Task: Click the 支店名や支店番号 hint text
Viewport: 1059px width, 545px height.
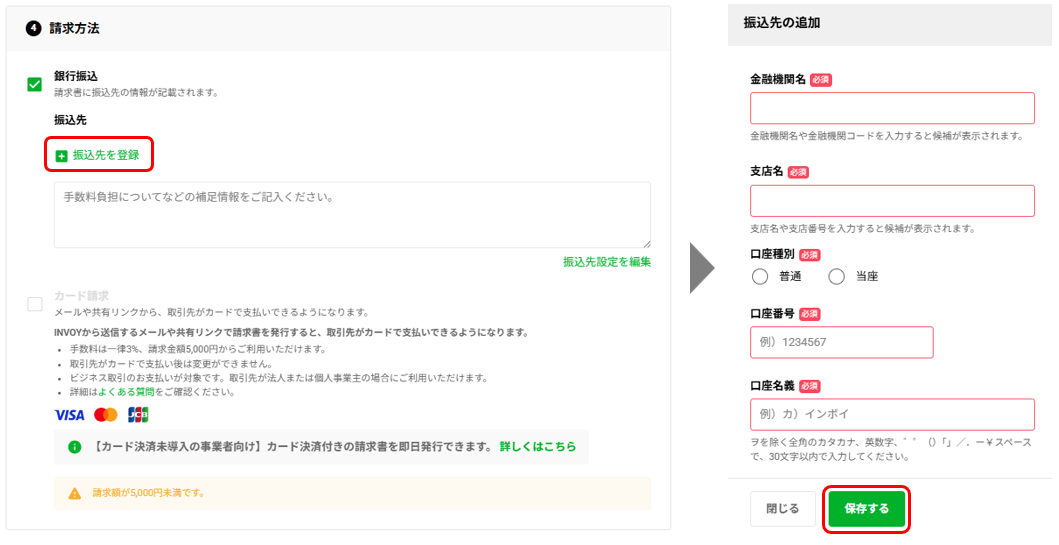Action: pyautogui.click(x=862, y=228)
